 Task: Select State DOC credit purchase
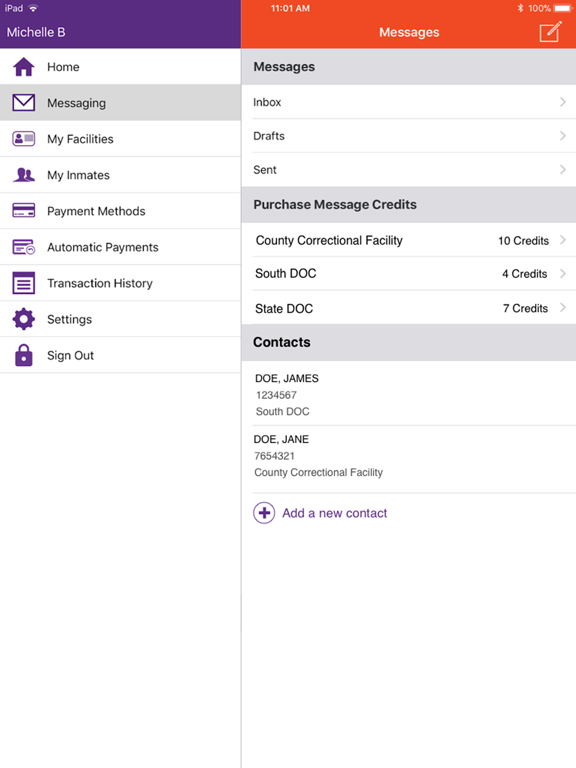[x=408, y=308]
